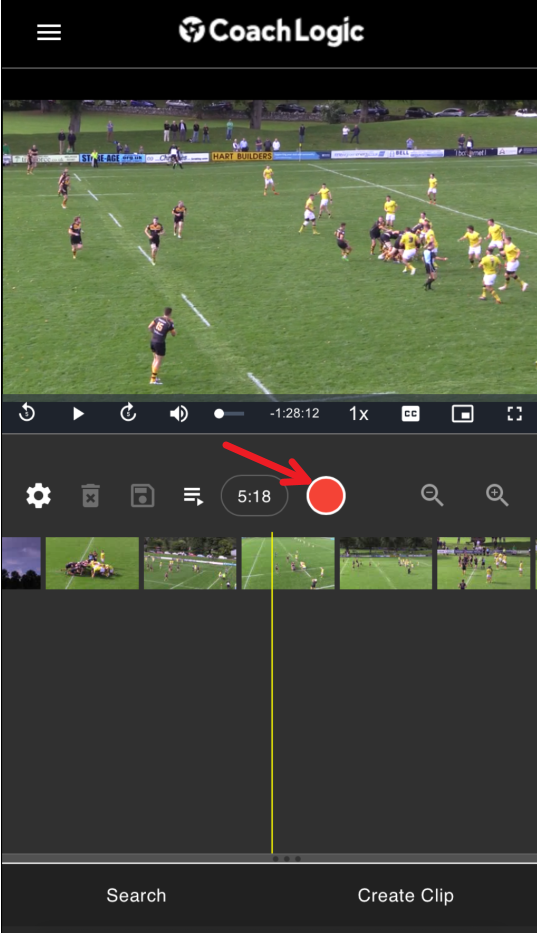This screenshot has width=537, height=933.
Task: Mute the video volume
Action: coord(179,414)
